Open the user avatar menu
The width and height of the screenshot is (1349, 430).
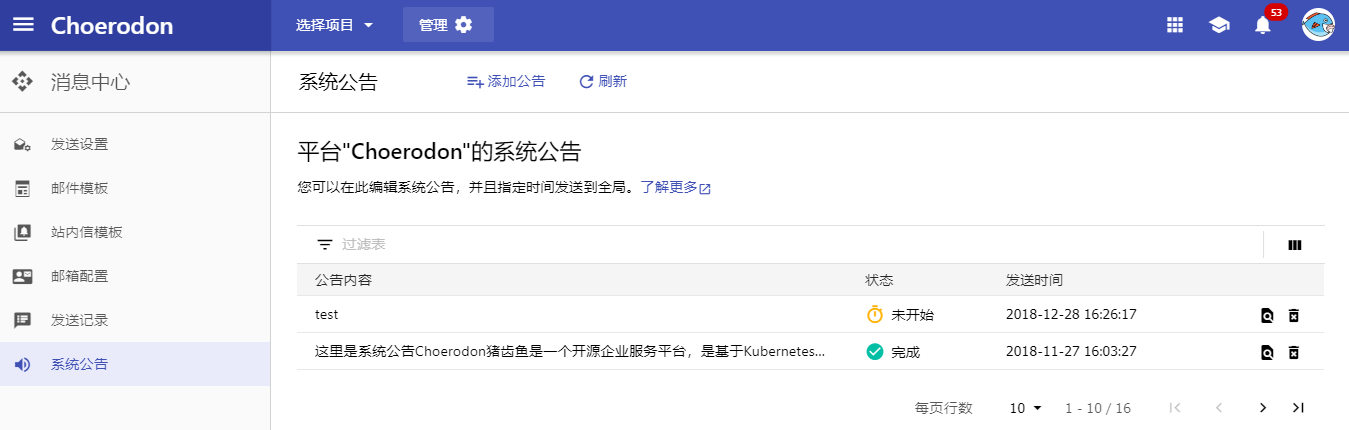1319,25
